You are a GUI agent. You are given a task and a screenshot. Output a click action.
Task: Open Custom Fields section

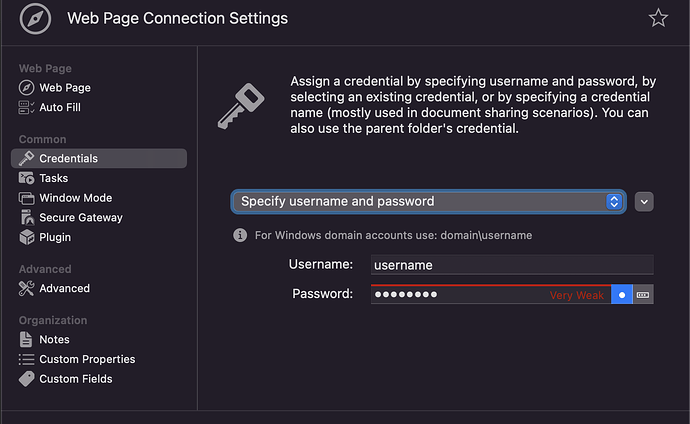coord(75,379)
